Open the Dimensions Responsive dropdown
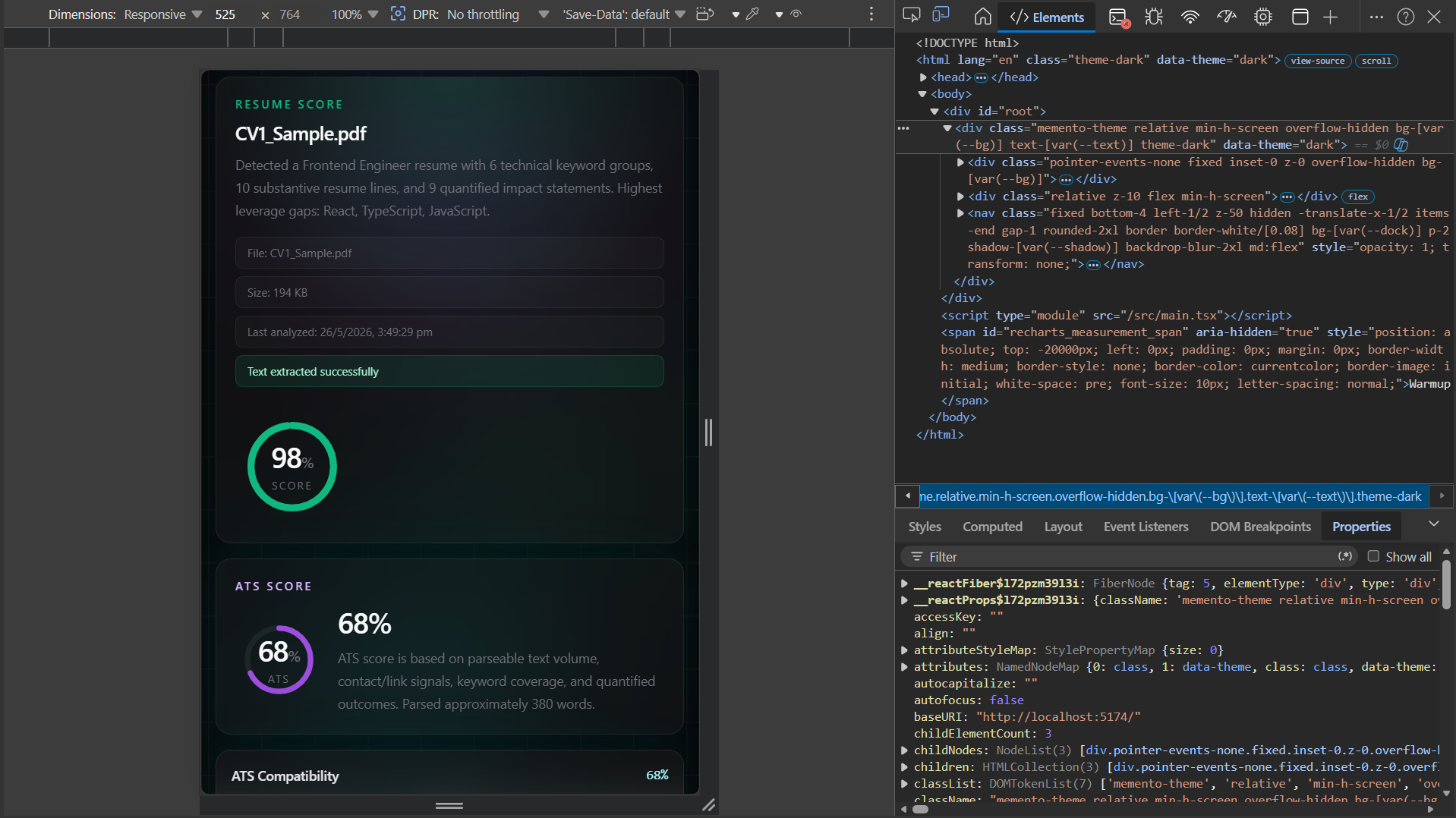 (163, 14)
